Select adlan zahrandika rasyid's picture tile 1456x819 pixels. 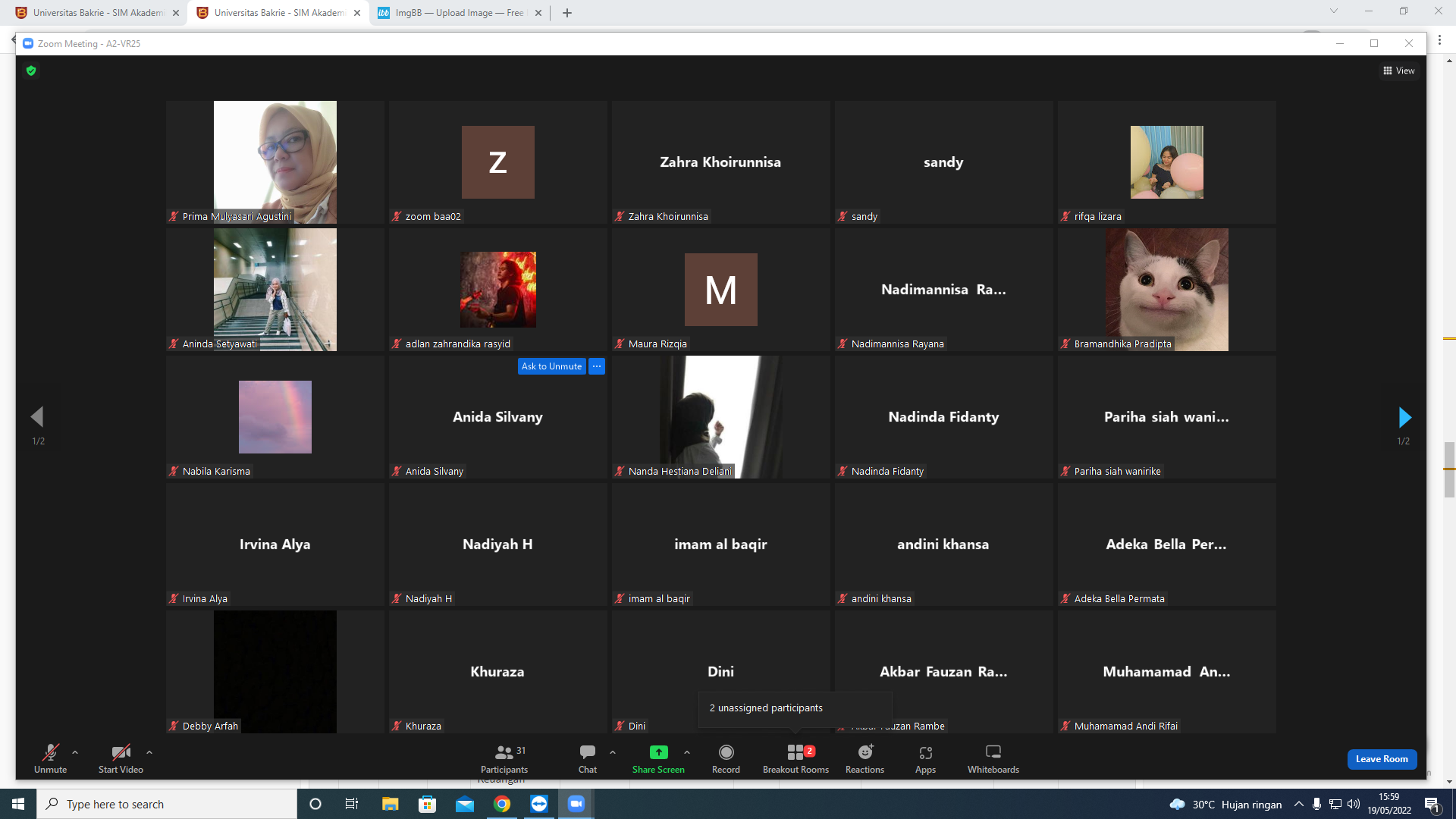498,290
